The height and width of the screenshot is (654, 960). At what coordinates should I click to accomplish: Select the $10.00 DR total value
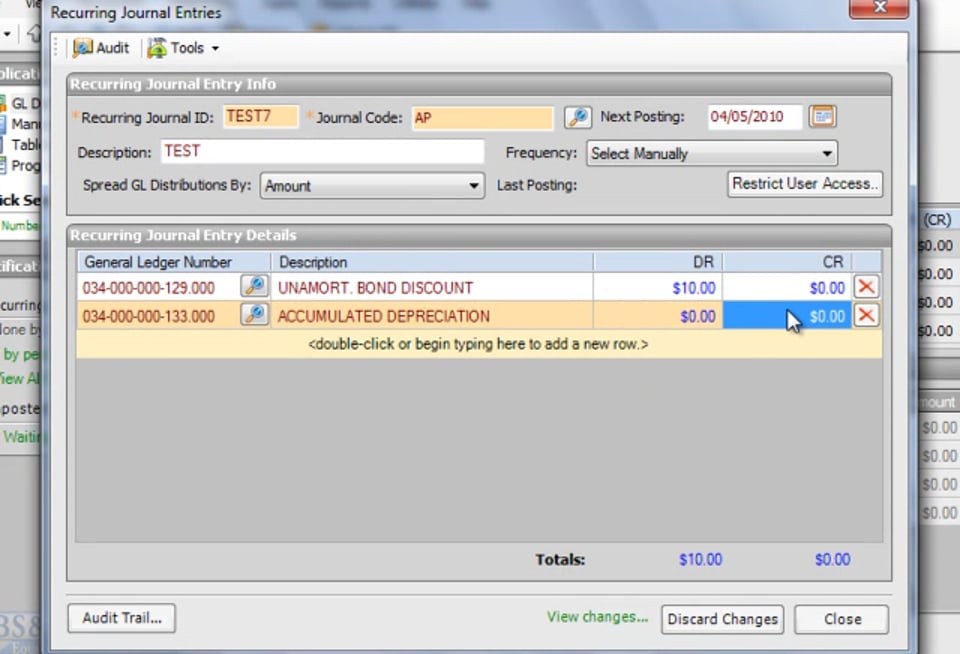coord(700,559)
